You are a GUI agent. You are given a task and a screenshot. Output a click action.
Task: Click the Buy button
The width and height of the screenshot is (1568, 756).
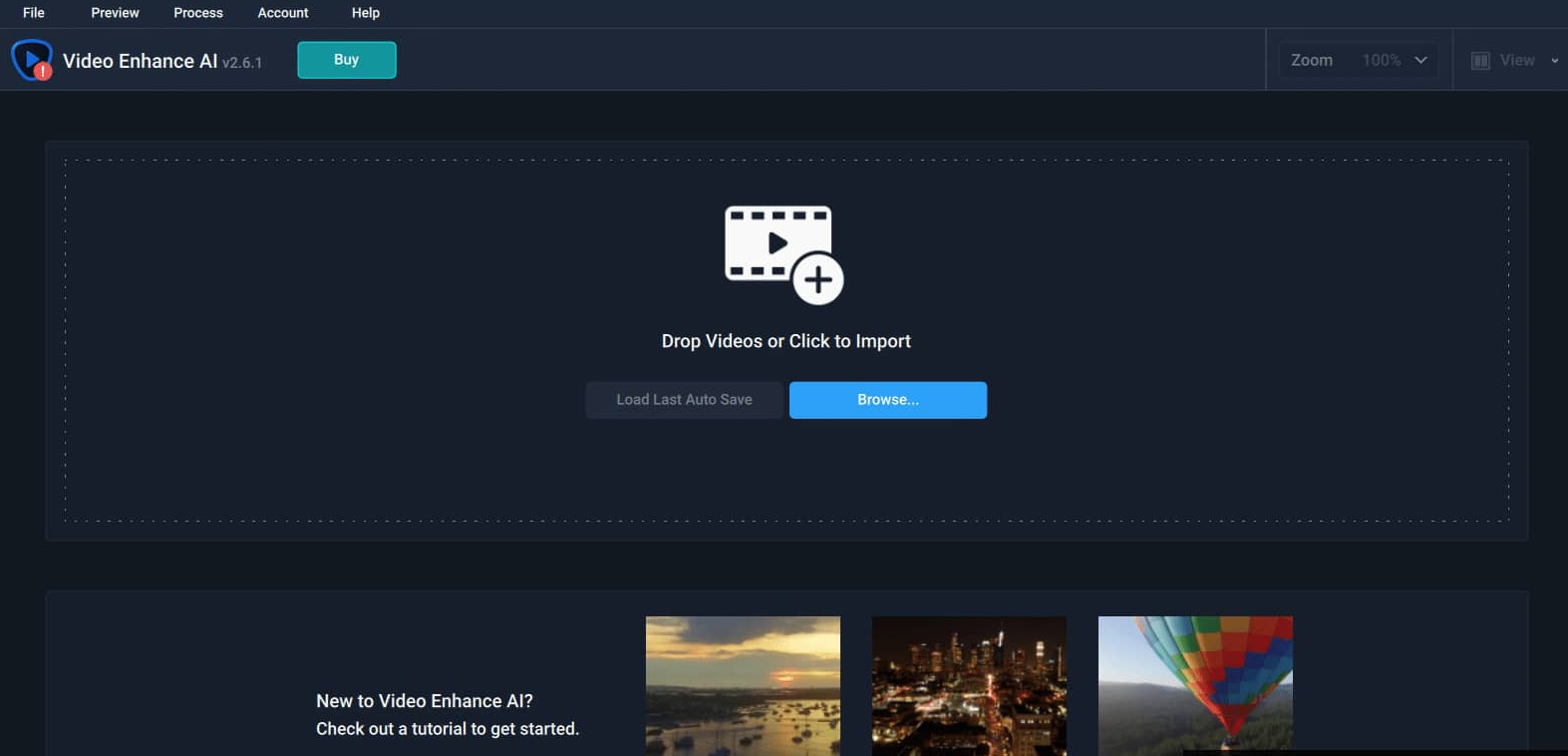point(347,60)
